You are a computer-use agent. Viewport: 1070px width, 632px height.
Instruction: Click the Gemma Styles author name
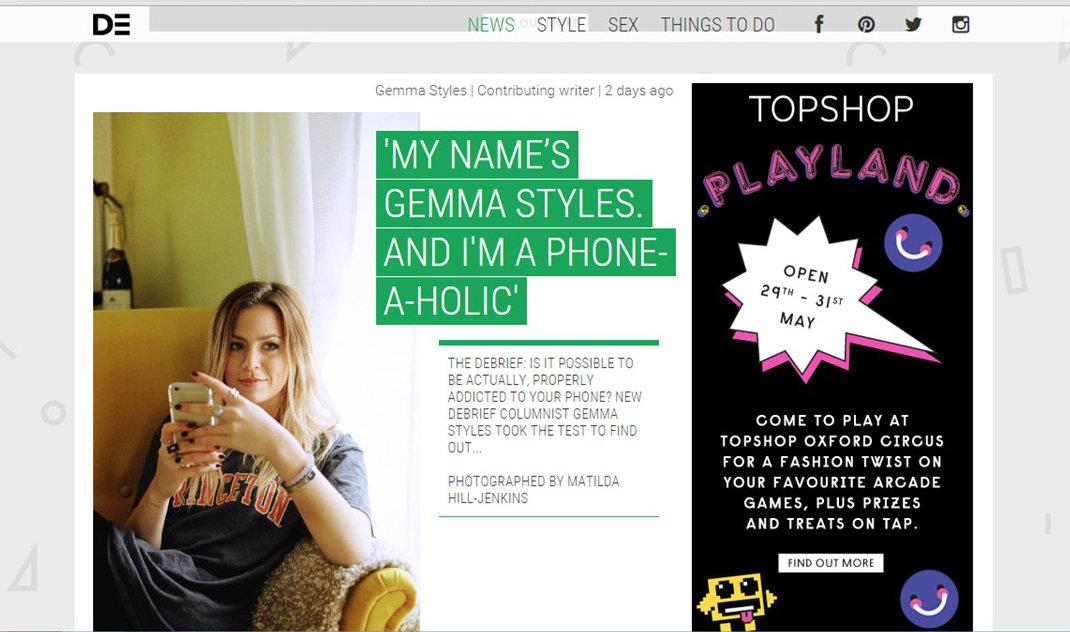coord(420,90)
